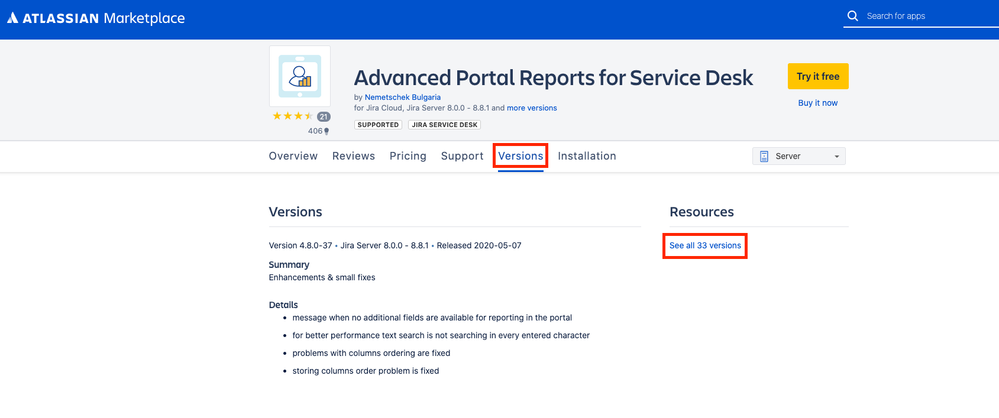Image resolution: width=999 pixels, height=418 pixels.
Task: Switch to the Installation tab
Action: pyautogui.click(x=587, y=156)
